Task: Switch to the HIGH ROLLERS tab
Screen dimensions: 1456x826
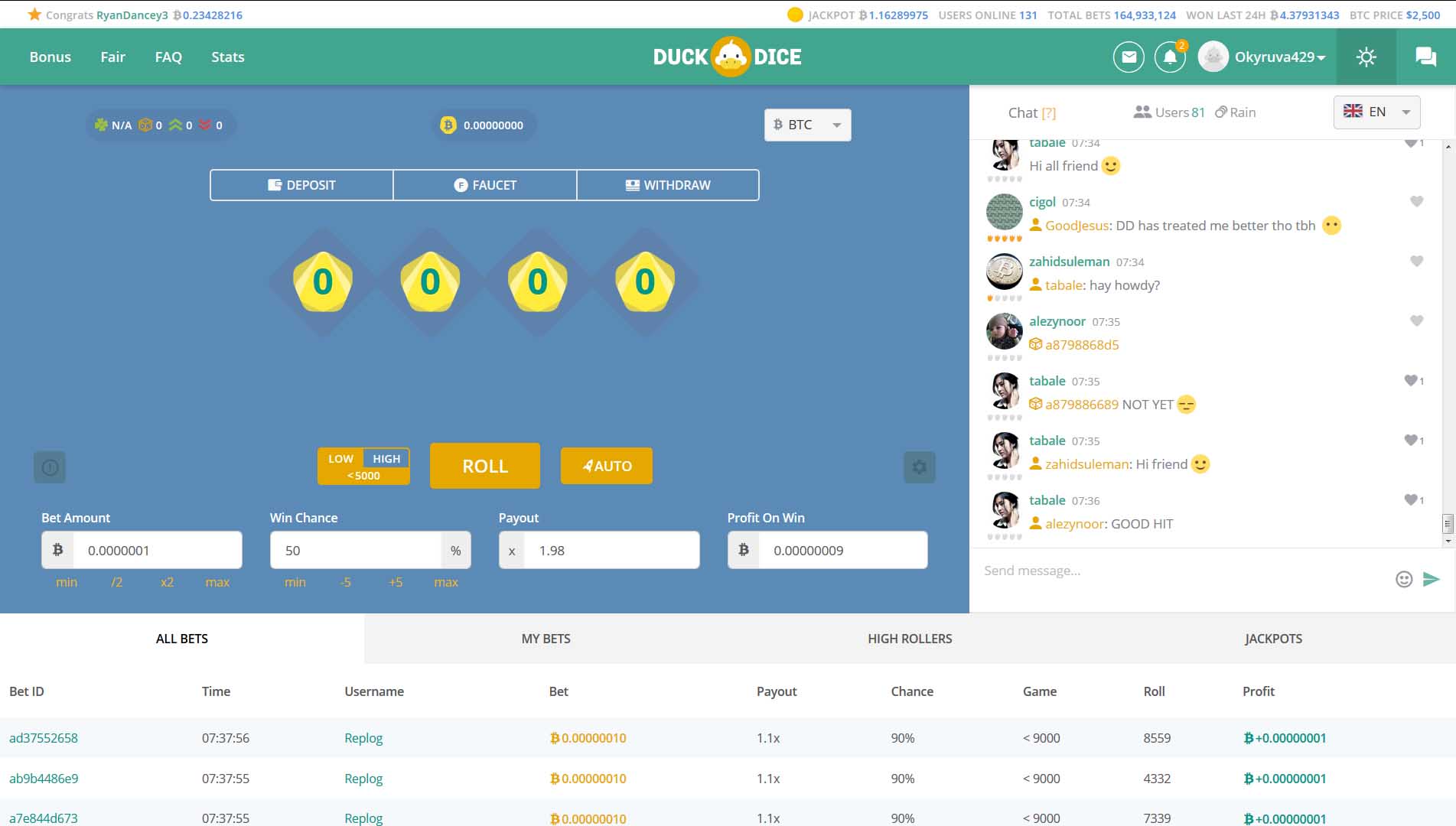Action: pyautogui.click(x=910, y=639)
